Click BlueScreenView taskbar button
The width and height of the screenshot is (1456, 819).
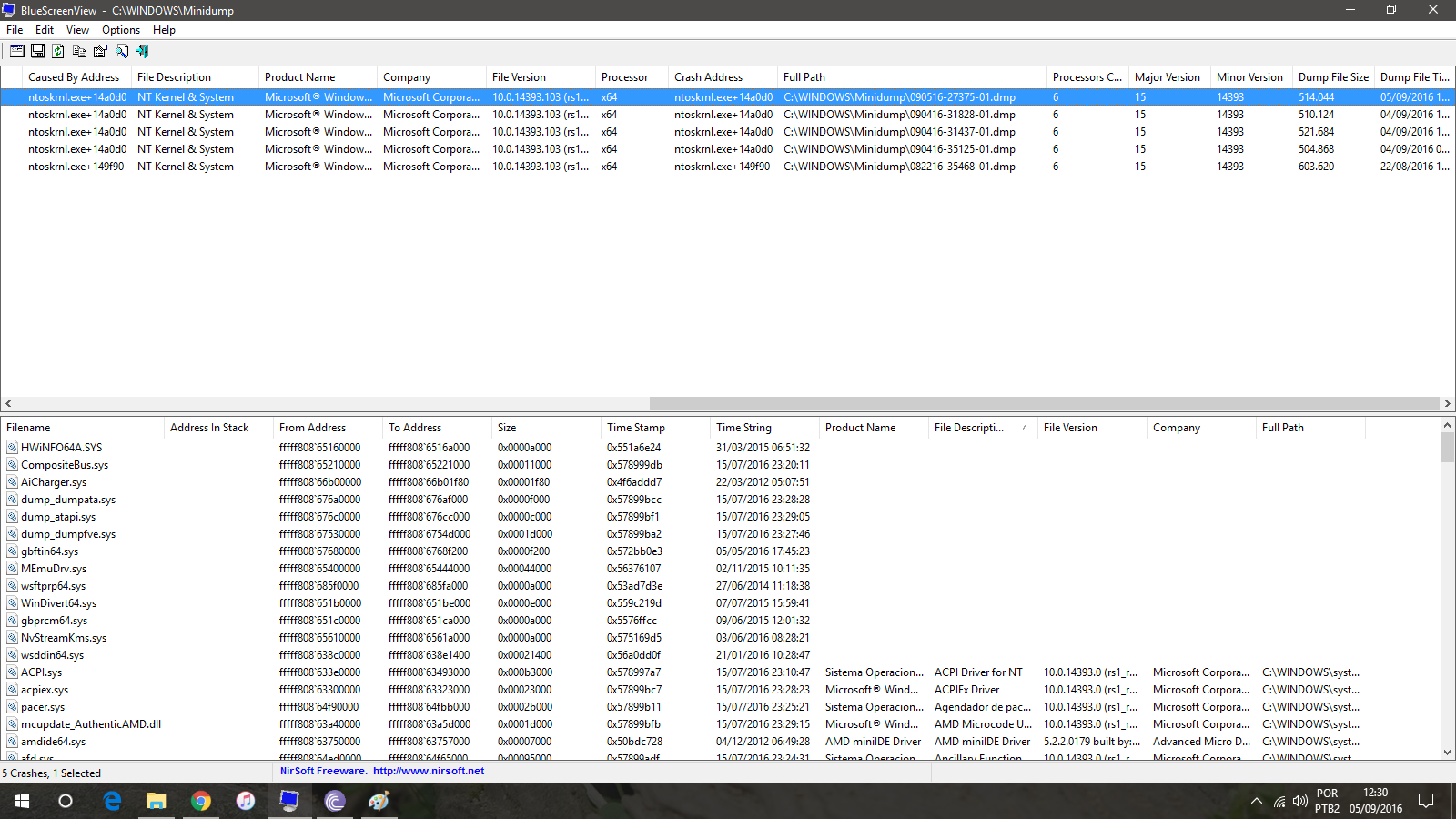point(289,801)
